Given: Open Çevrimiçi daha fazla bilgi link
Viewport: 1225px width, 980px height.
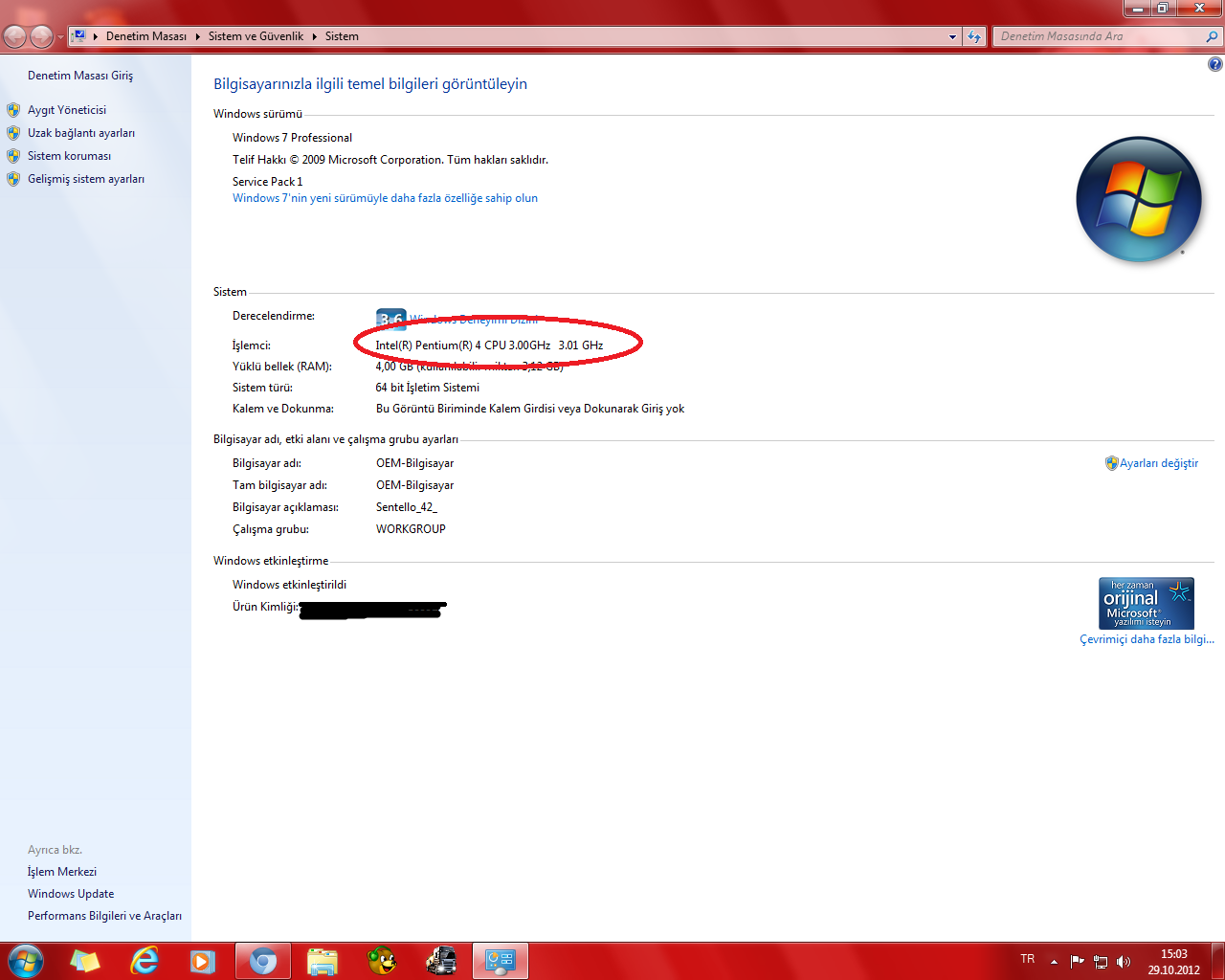Looking at the screenshot, I should tap(1147, 639).
